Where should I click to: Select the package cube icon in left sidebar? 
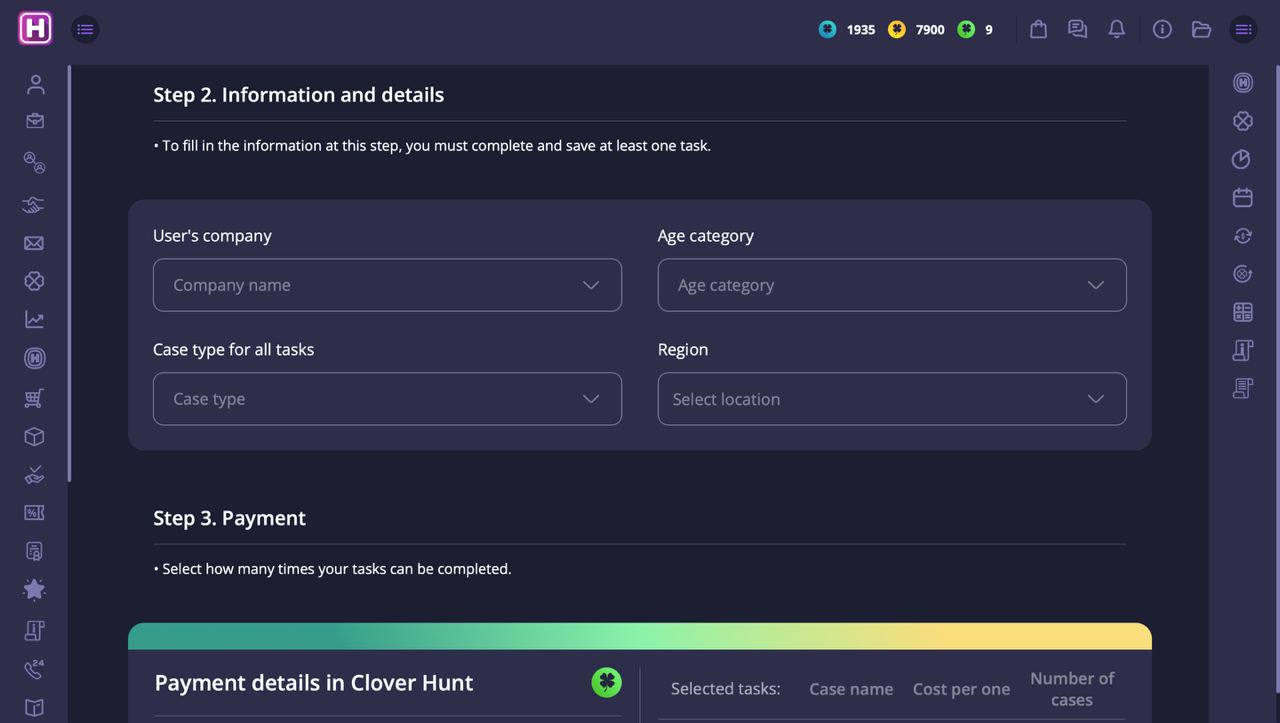pos(34,436)
